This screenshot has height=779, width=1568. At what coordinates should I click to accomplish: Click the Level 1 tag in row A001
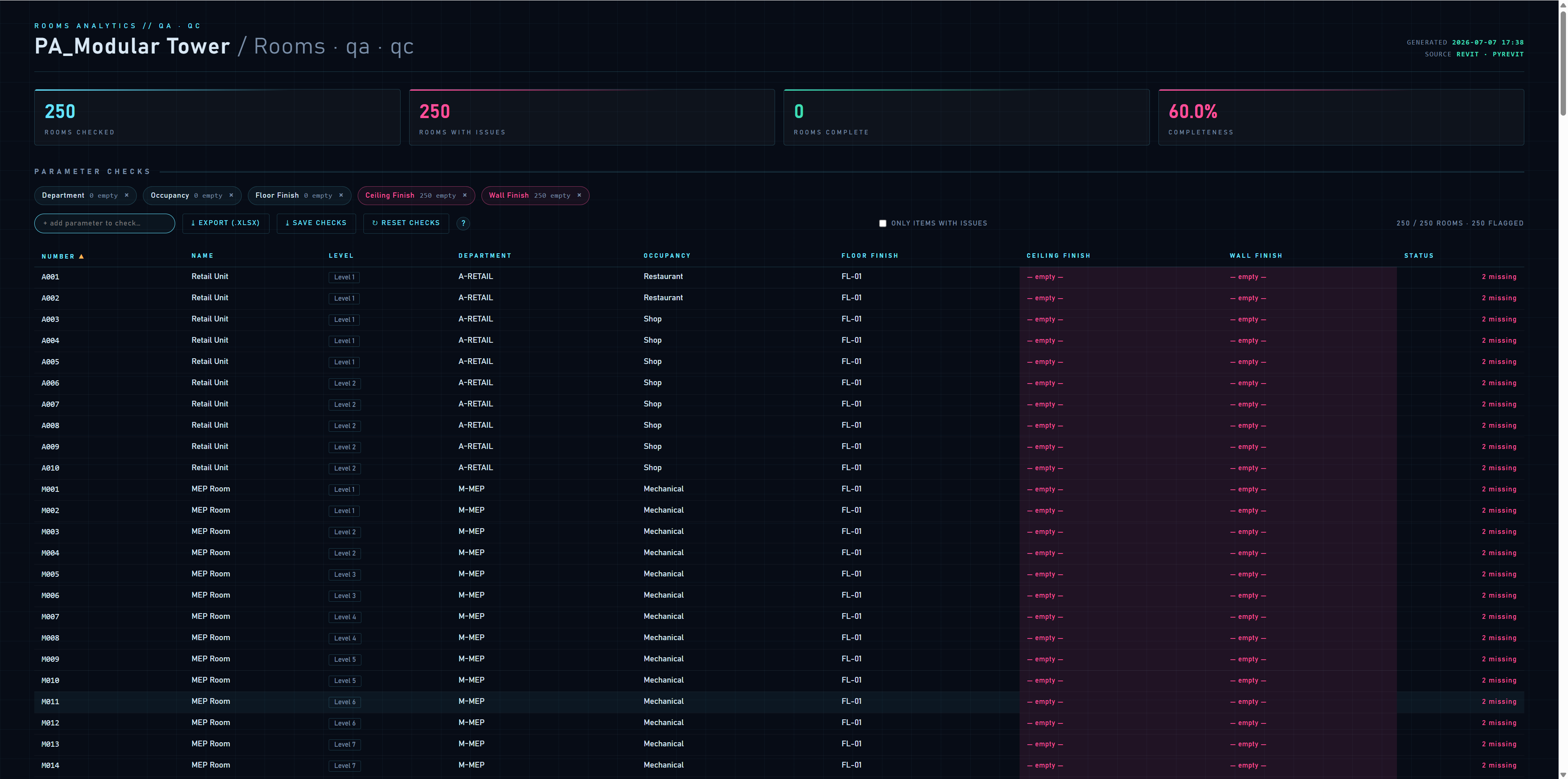tap(344, 277)
